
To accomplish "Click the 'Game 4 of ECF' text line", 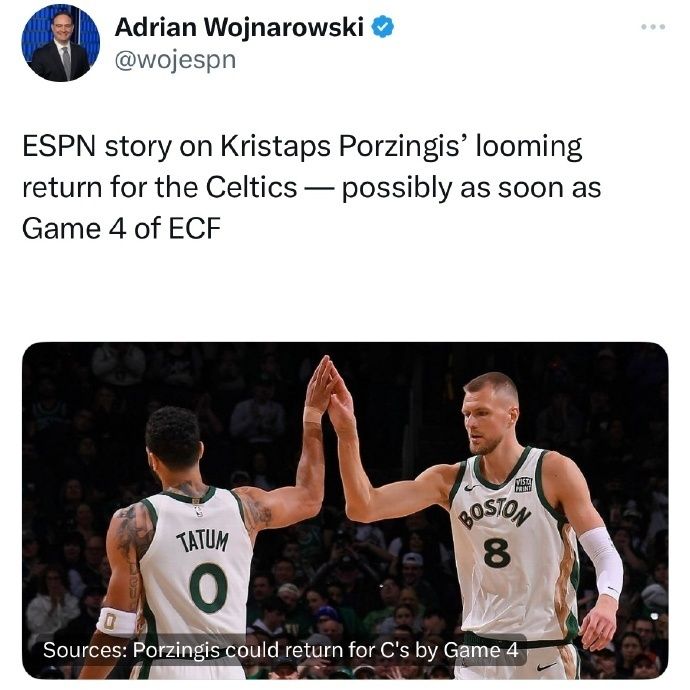I will click(x=121, y=229).
